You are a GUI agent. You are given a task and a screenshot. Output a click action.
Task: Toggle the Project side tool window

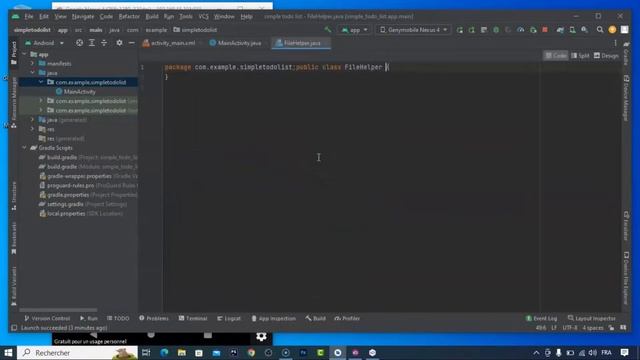click(14, 53)
